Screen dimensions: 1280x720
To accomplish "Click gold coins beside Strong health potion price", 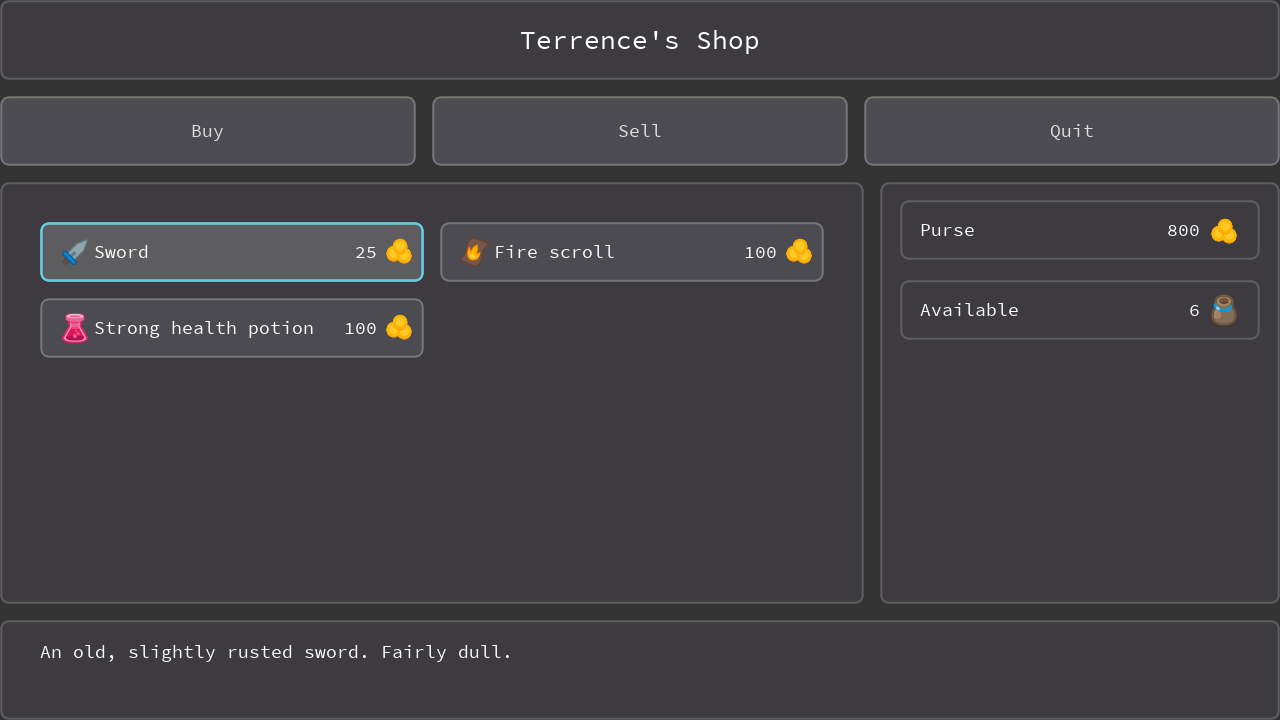I will click(x=399, y=328).
